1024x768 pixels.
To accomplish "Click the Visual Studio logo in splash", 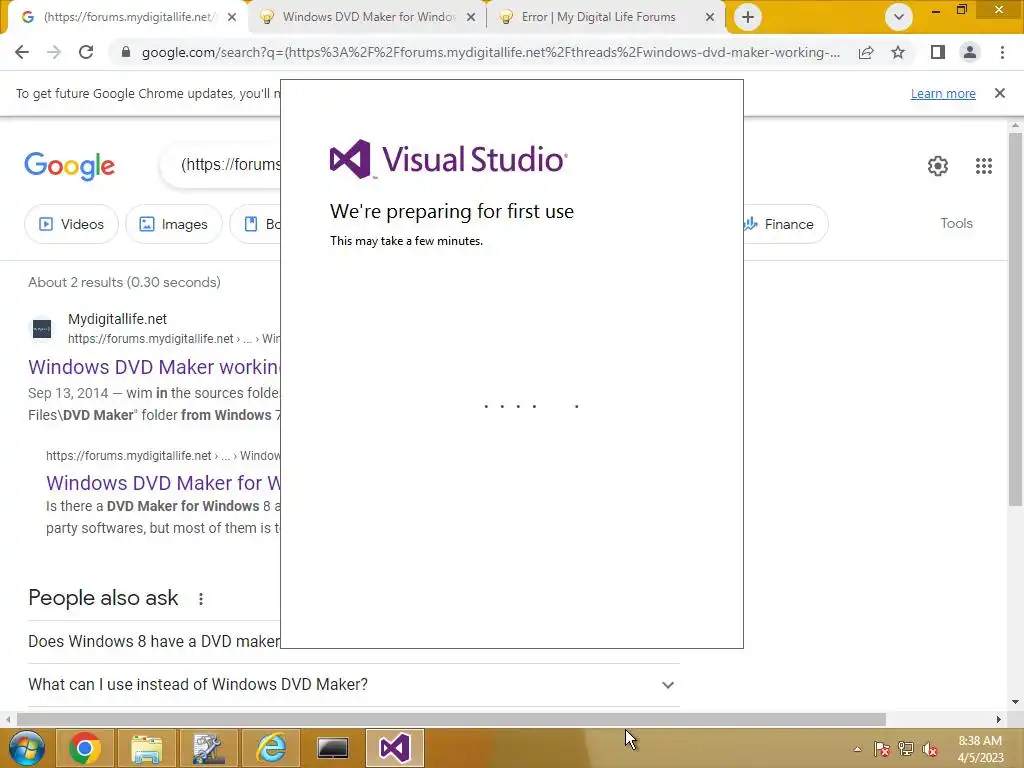I will point(449,159).
